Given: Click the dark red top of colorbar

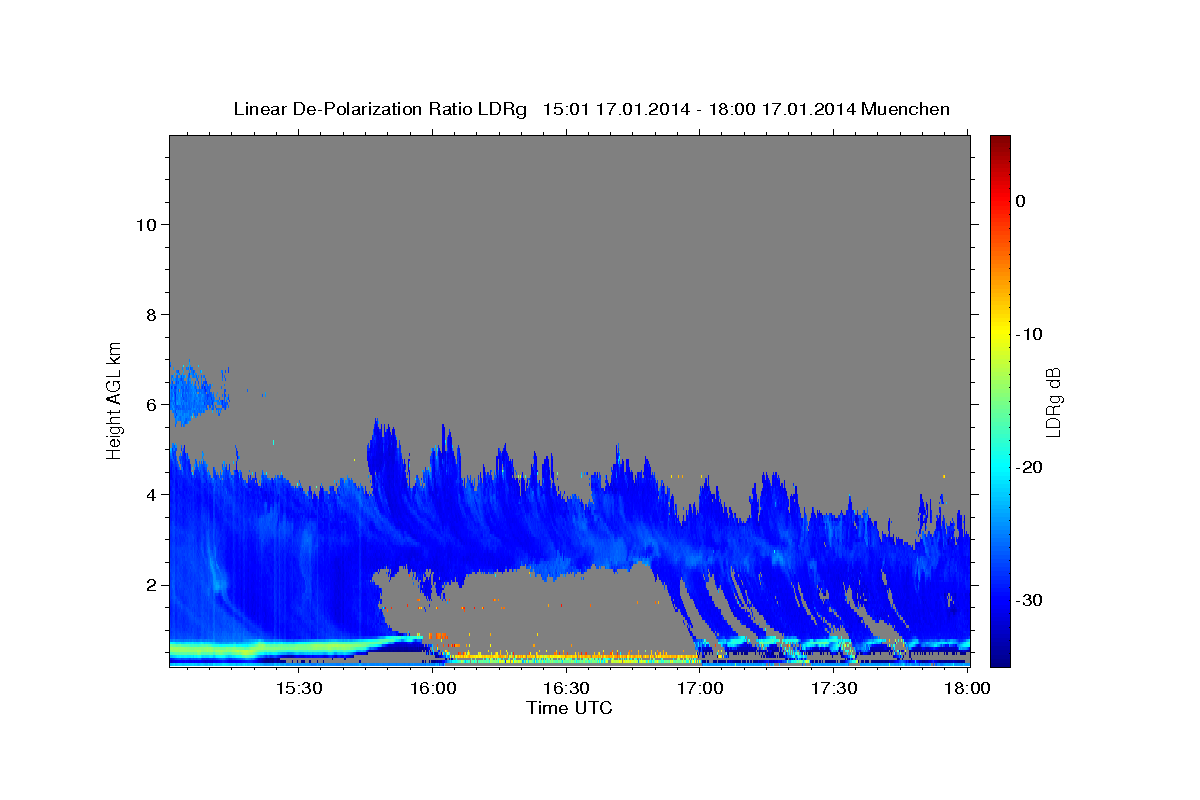Looking at the screenshot, I should pos(1000,142).
